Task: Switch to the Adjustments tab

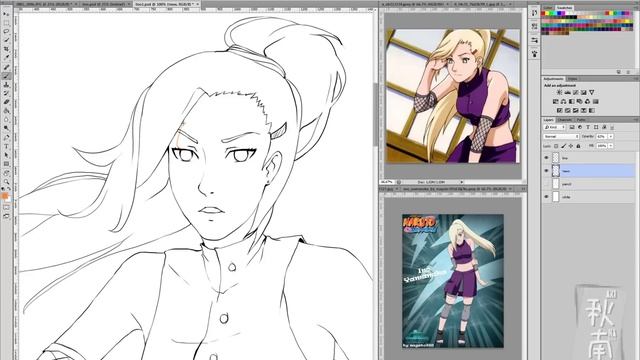Action: click(553, 79)
